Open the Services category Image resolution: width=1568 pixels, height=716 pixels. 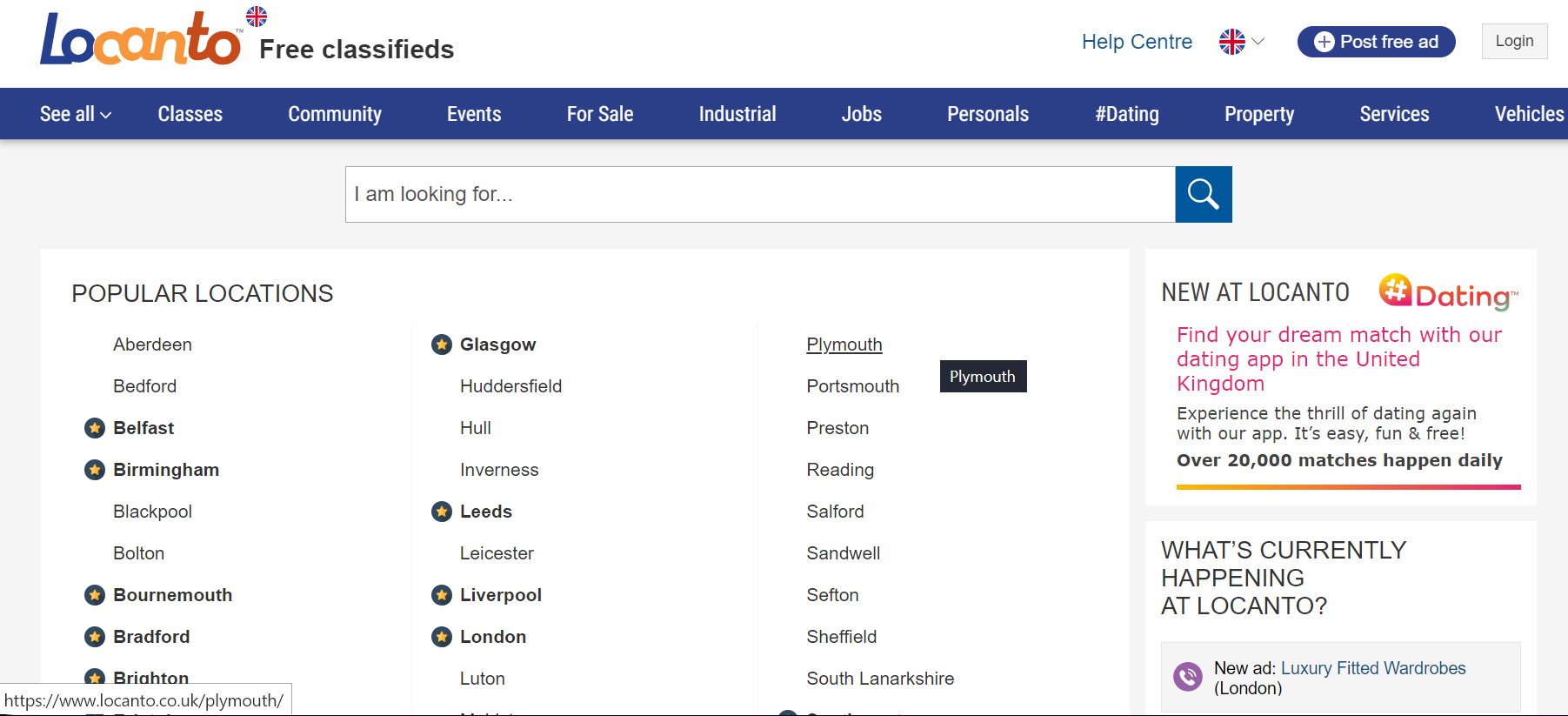click(x=1394, y=114)
